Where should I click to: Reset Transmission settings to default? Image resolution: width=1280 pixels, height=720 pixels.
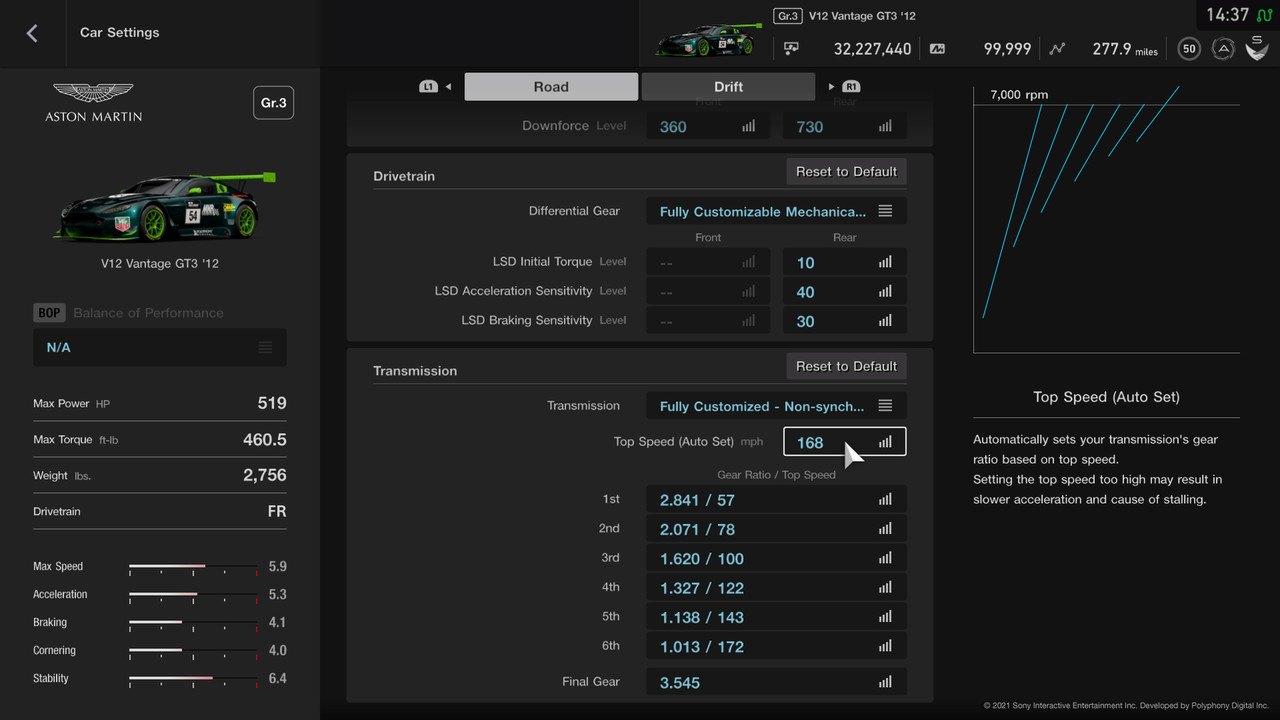pyautogui.click(x=846, y=367)
